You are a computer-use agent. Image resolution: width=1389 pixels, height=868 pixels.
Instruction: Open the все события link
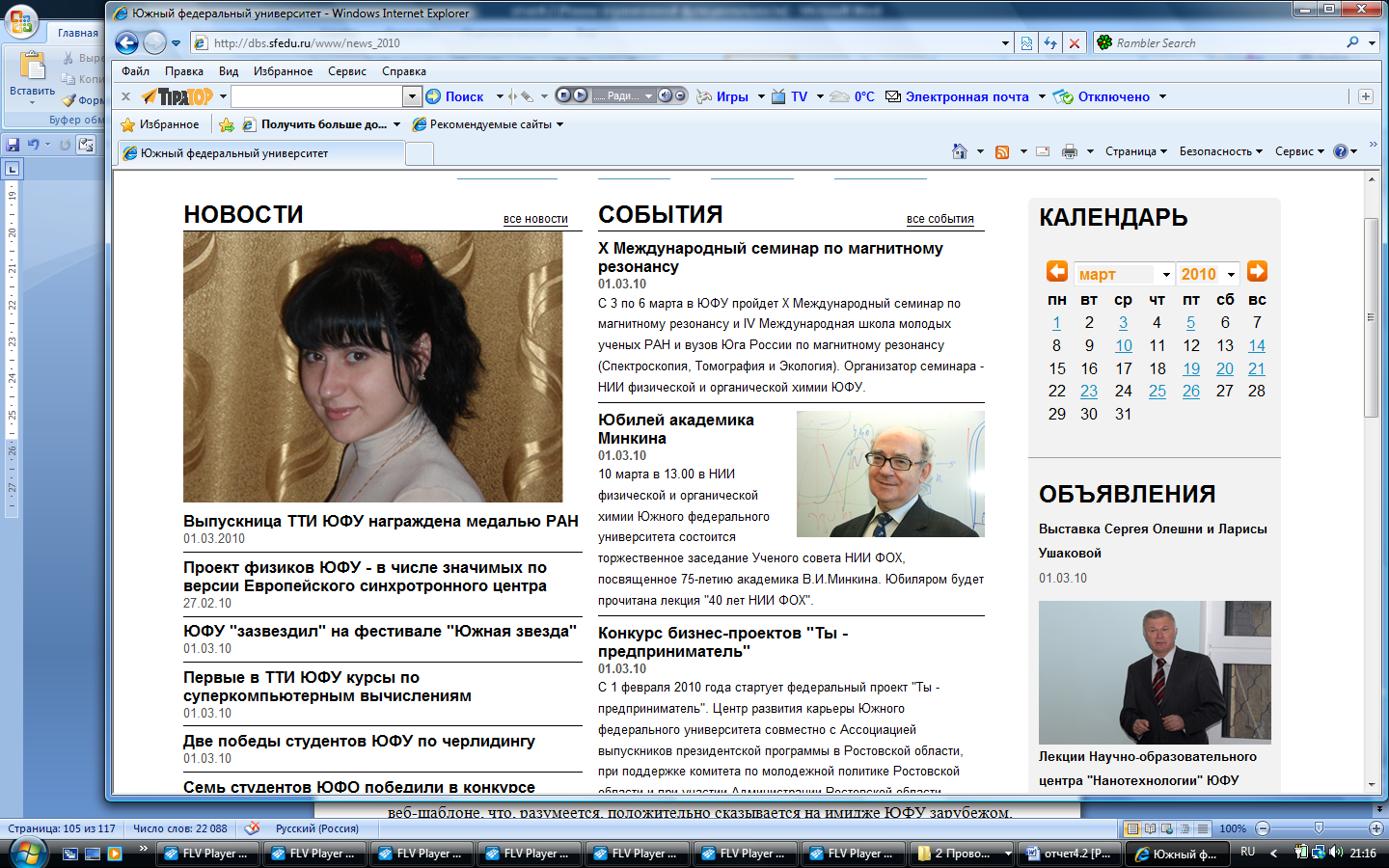[x=940, y=219]
